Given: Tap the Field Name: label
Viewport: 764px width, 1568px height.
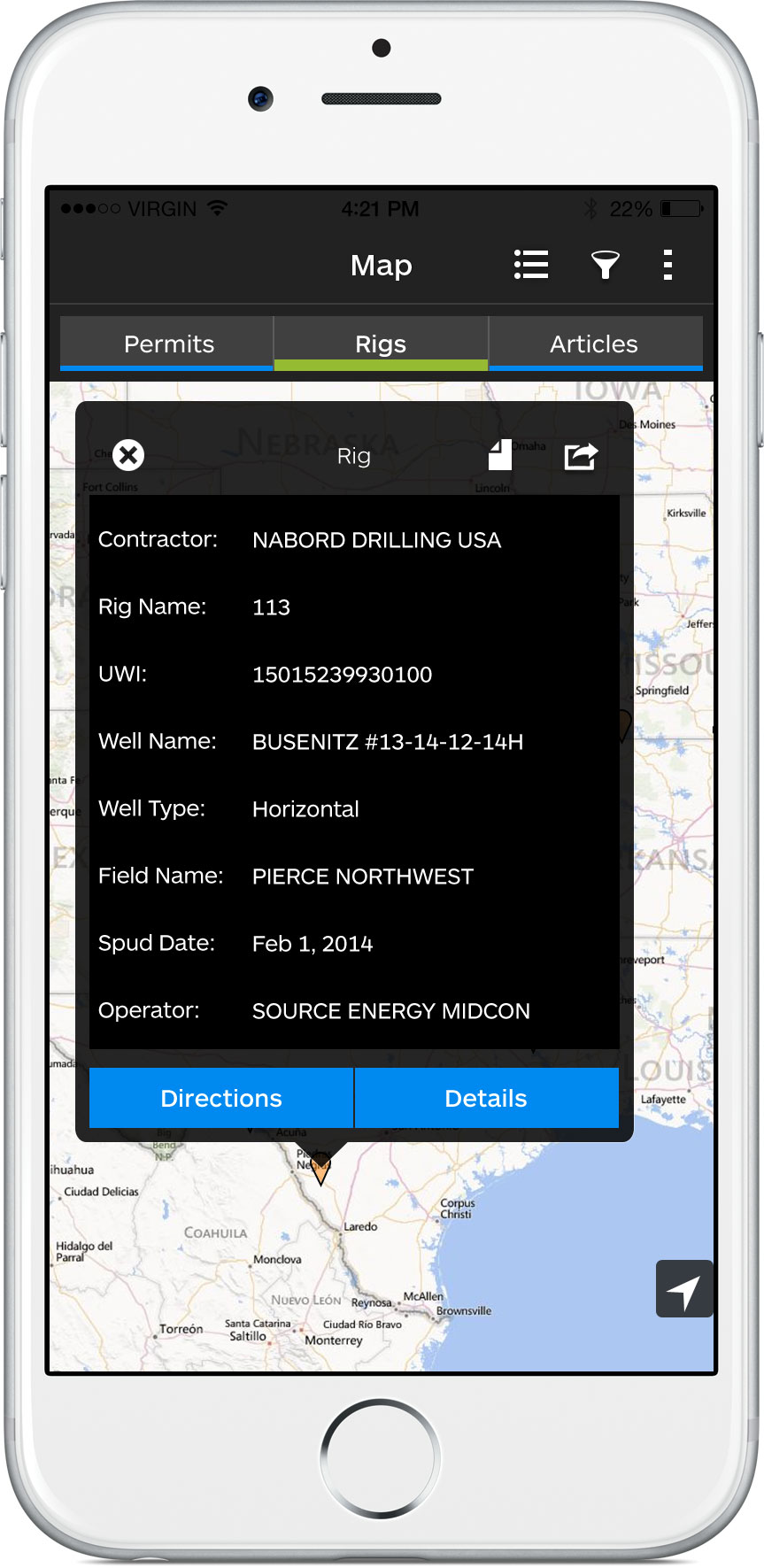Looking at the screenshot, I should [x=160, y=876].
